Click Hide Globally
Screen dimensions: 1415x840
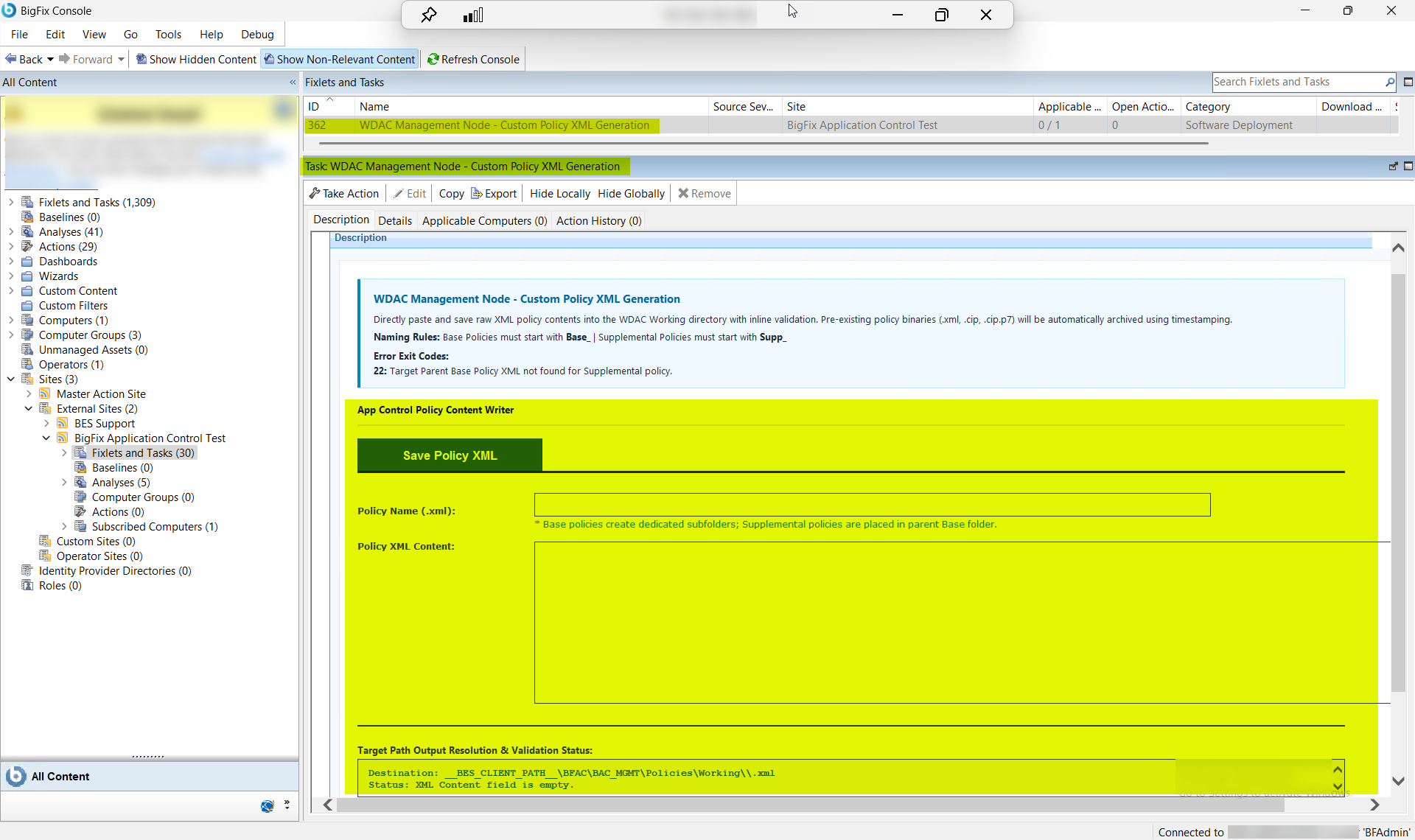coord(631,193)
